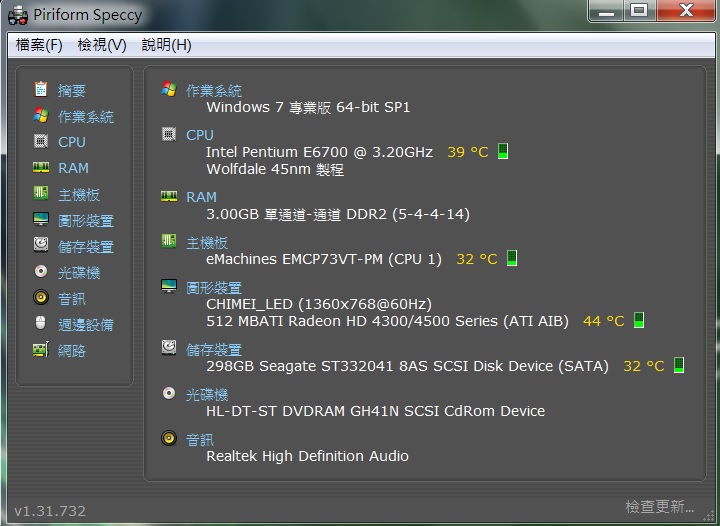
Task: Click the 主機板 motherboard icon in sidebar
Action: 41,193
